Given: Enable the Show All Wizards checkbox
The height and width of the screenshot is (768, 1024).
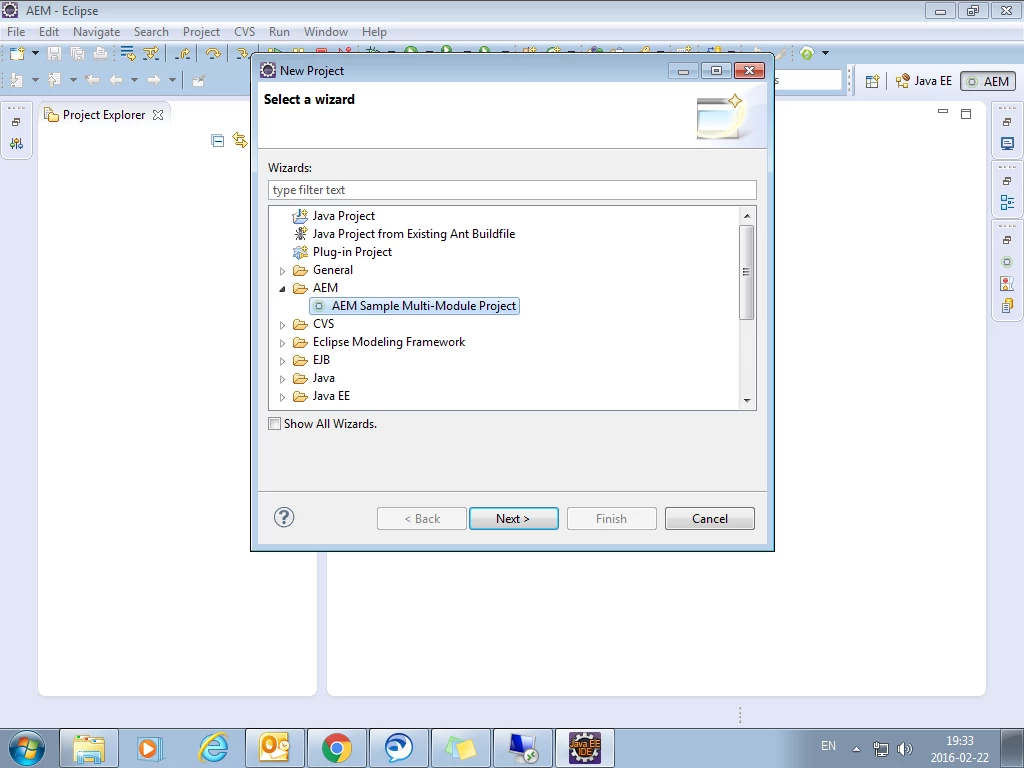Looking at the screenshot, I should pos(275,424).
